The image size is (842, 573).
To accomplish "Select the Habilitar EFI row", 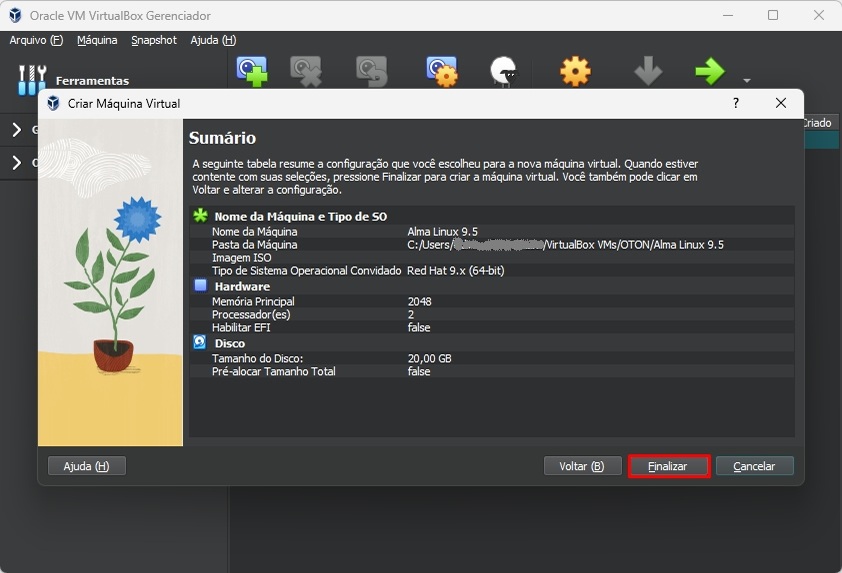I will (491, 327).
